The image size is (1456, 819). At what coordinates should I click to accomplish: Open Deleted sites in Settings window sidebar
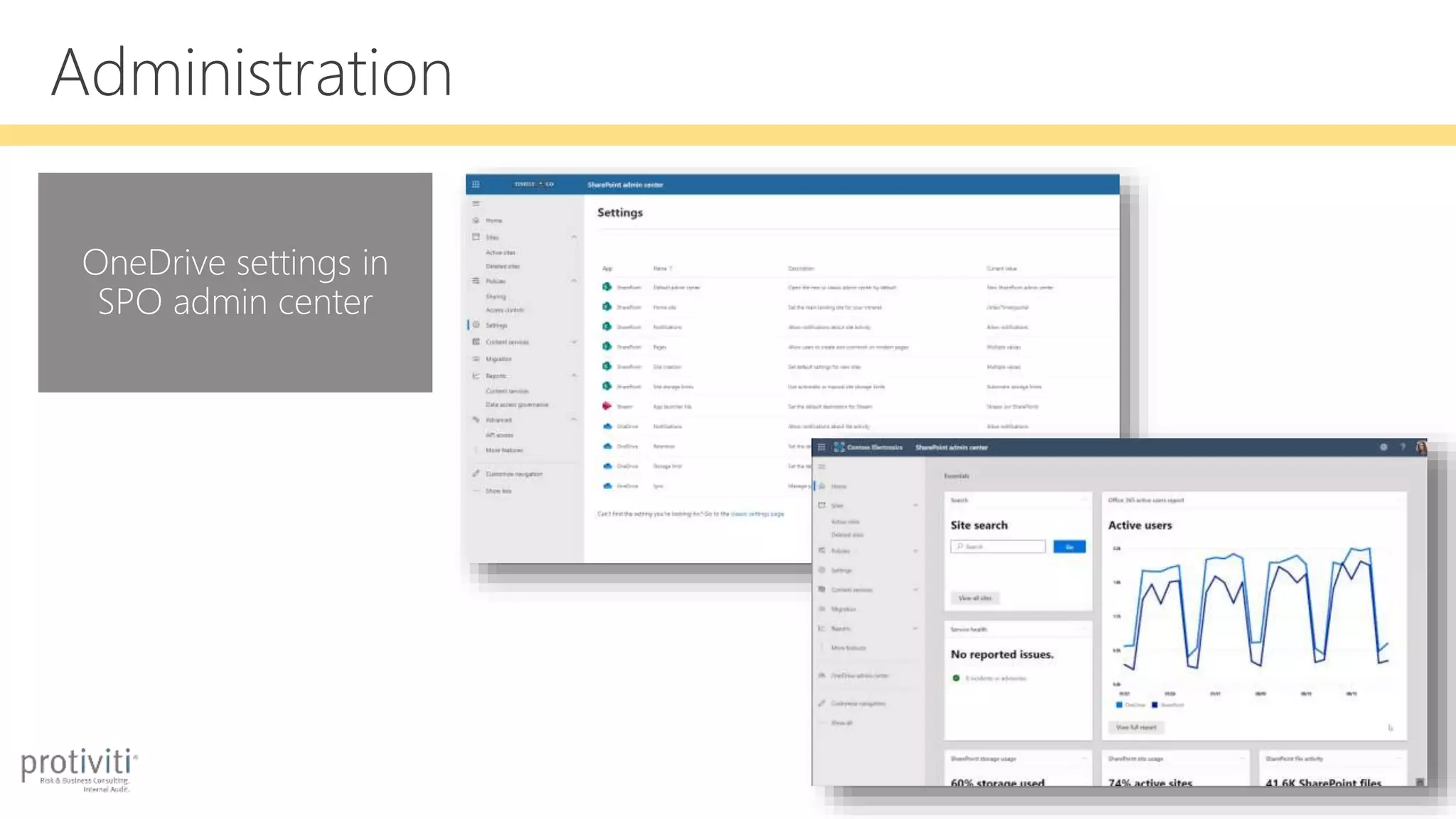[503, 267]
